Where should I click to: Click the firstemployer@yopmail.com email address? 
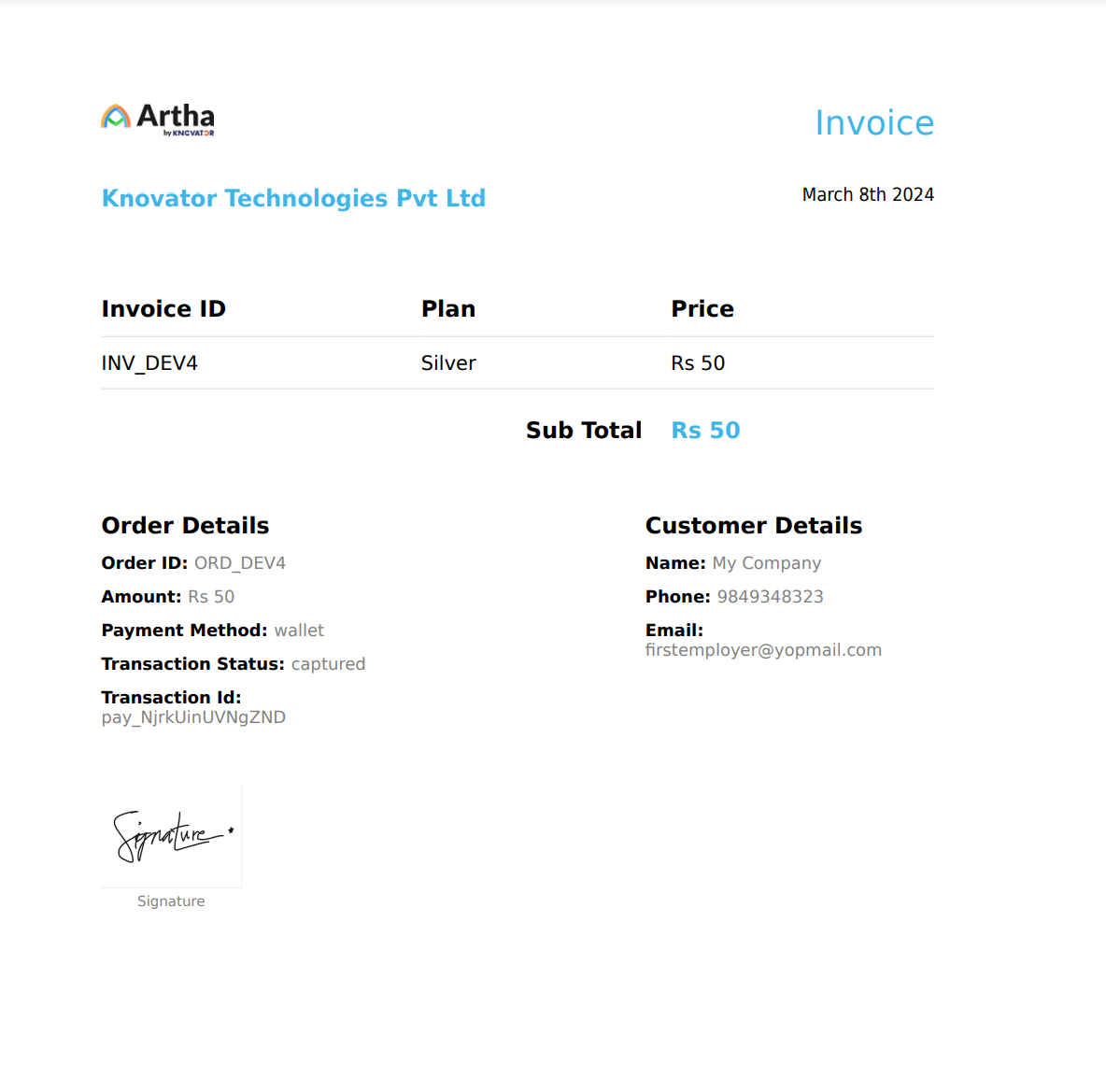(763, 650)
